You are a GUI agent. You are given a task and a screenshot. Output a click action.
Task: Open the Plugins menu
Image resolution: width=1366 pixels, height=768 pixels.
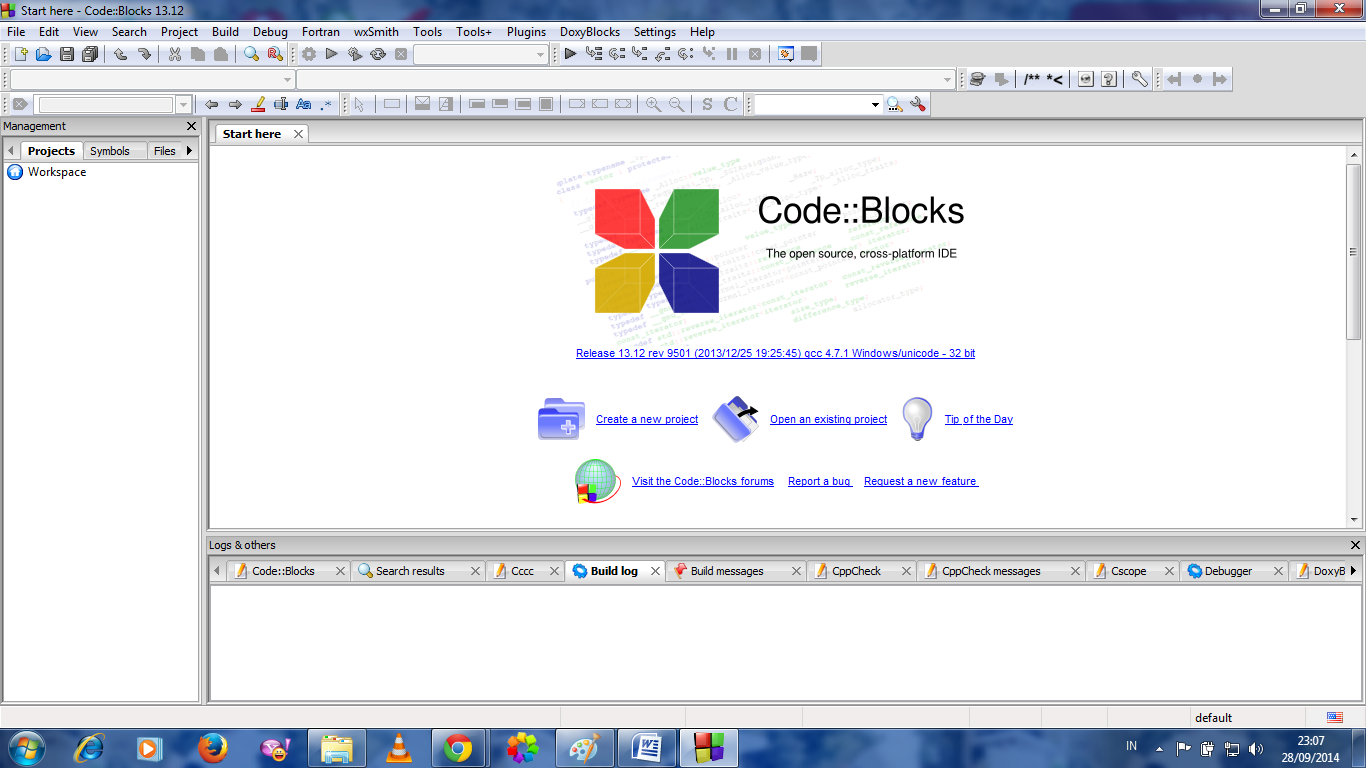[526, 32]
